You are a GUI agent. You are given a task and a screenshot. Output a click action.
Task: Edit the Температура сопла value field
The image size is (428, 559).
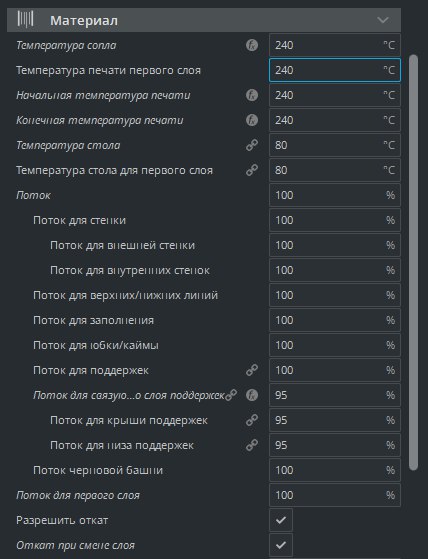tap(335, 45)
